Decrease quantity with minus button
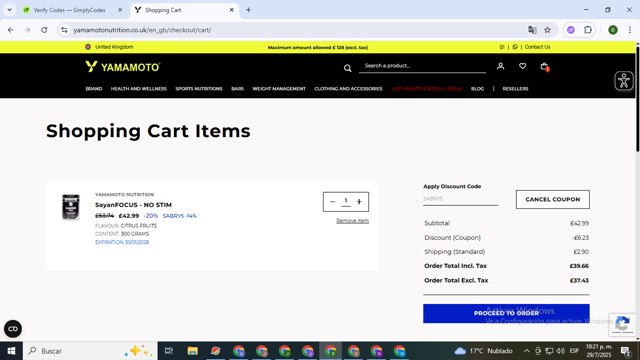The height and width of the screenshot is (360, 640). (332, 202)
